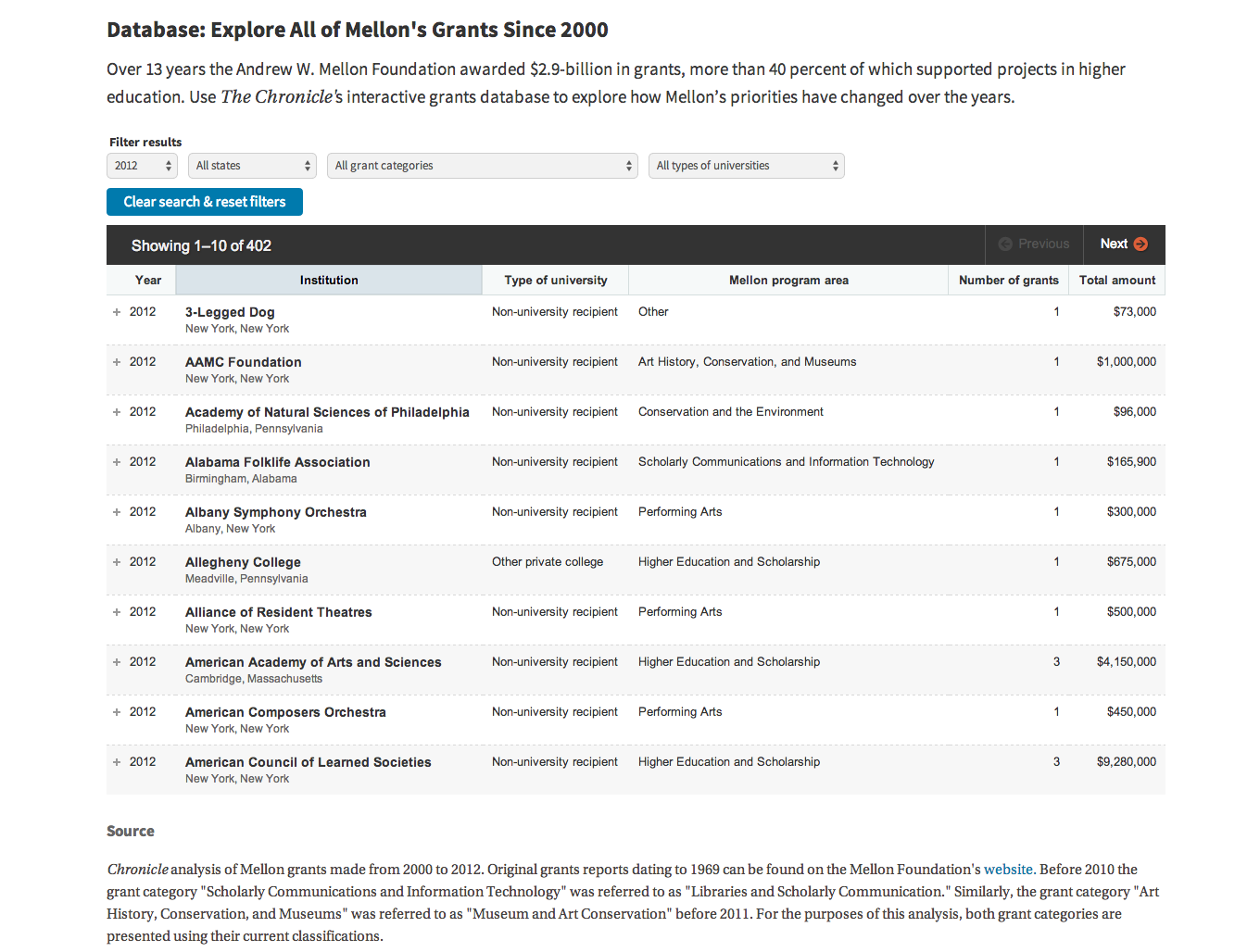Image resolution: width=1260 pixels, height=952 pixels.
Task: Go to the Next page of results
Action: coord(1125,244)
